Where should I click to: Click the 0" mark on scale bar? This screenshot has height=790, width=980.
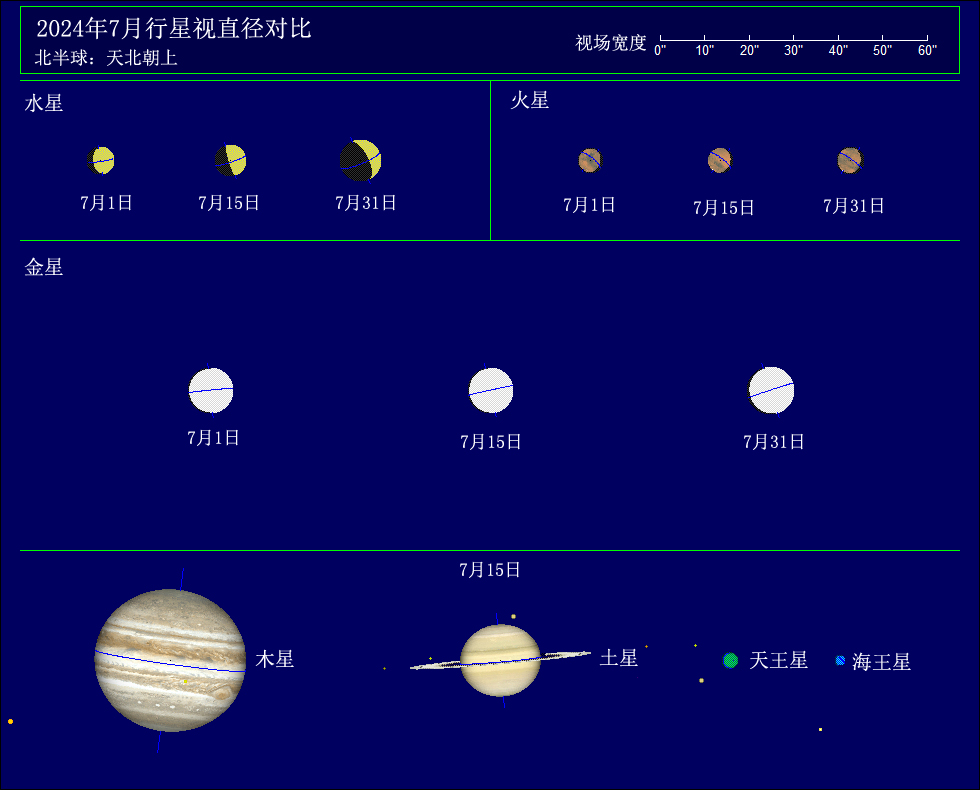pos(660,51)
